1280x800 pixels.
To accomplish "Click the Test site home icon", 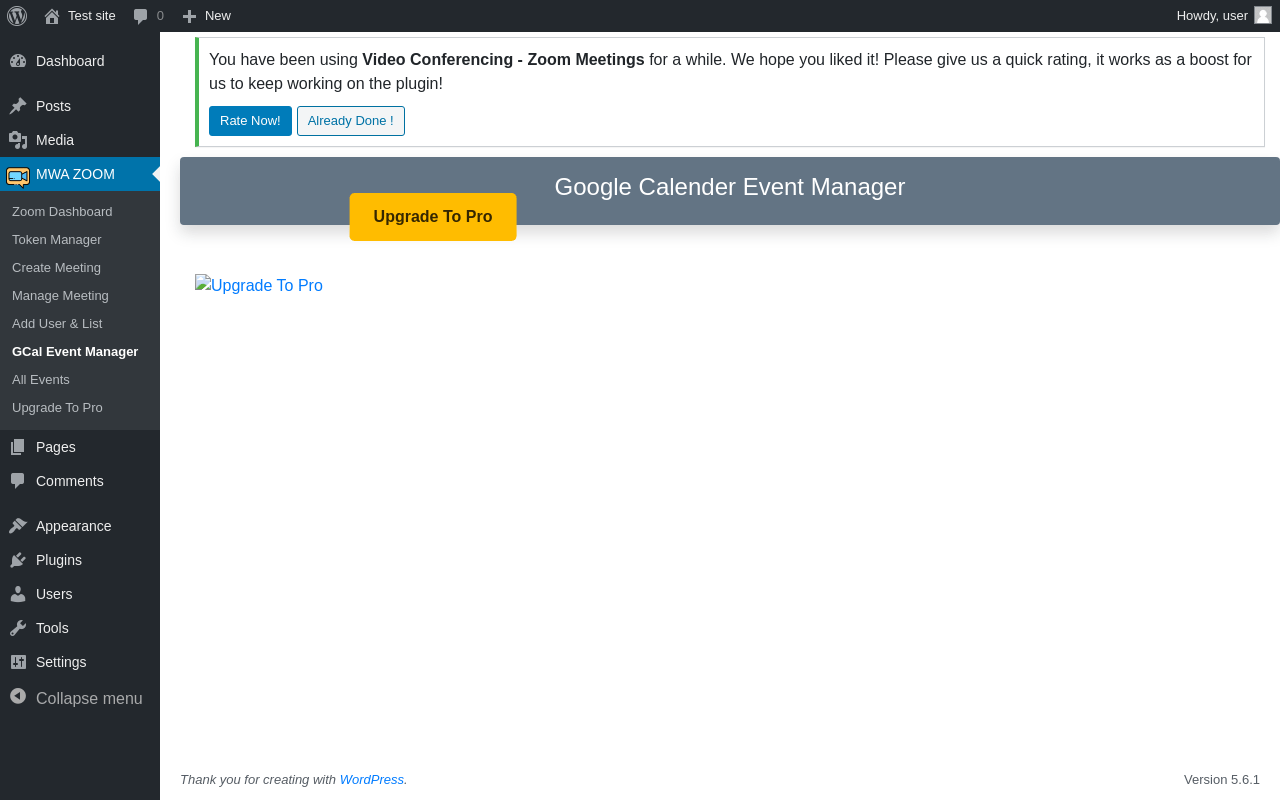I will [52, 16].
